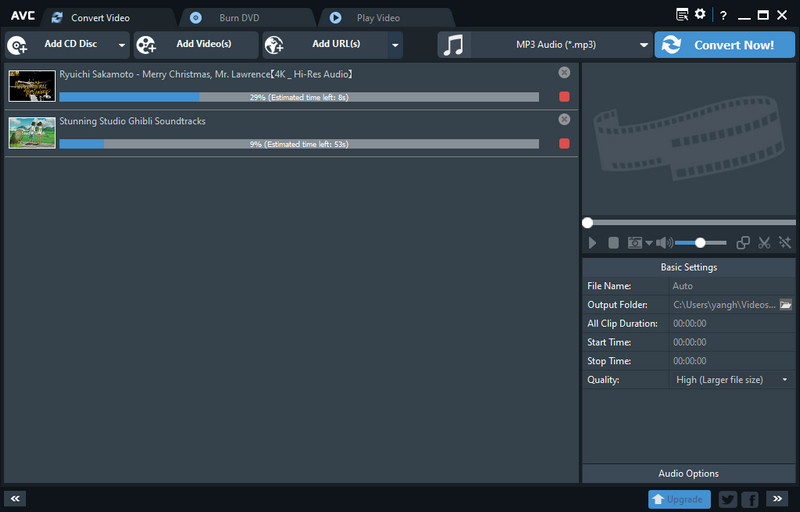Click the preview seek bar handle
Viewport: 800px width, 512px height.
587,223
